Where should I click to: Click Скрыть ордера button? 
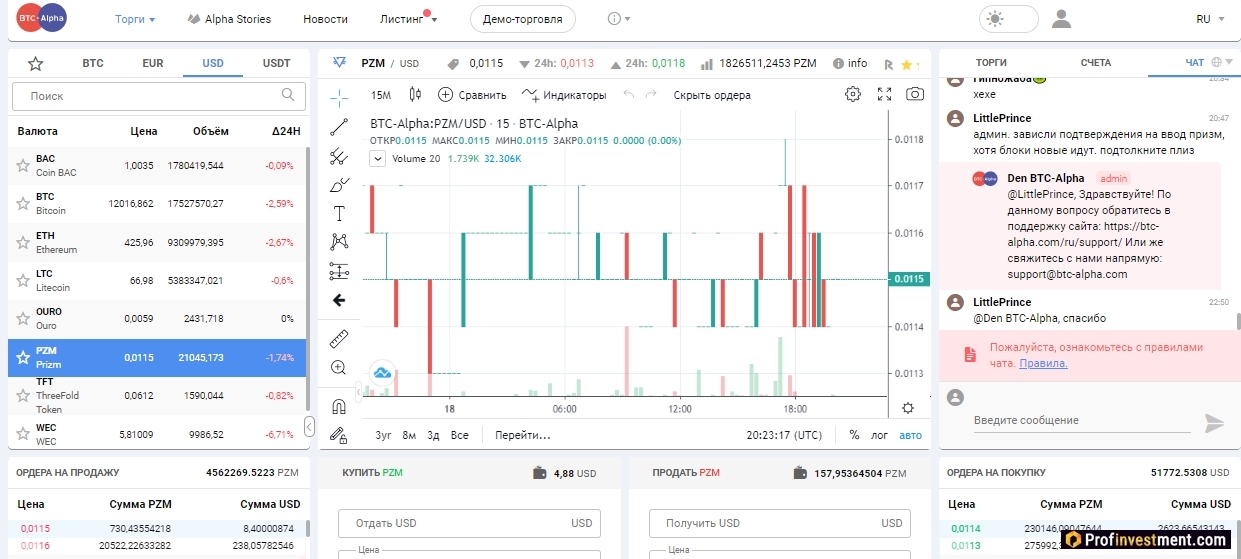pyautogui.click(x=712, y=95)
